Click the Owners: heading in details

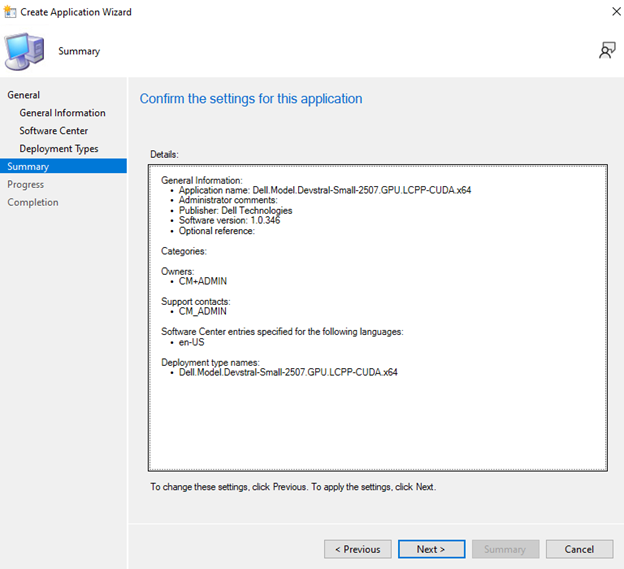point(177,271)
